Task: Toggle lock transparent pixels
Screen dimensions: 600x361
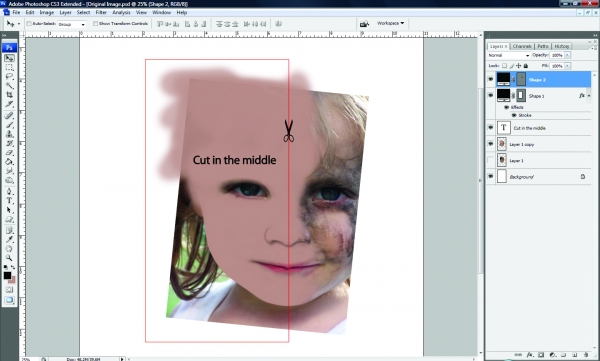Action: point(504,66)
